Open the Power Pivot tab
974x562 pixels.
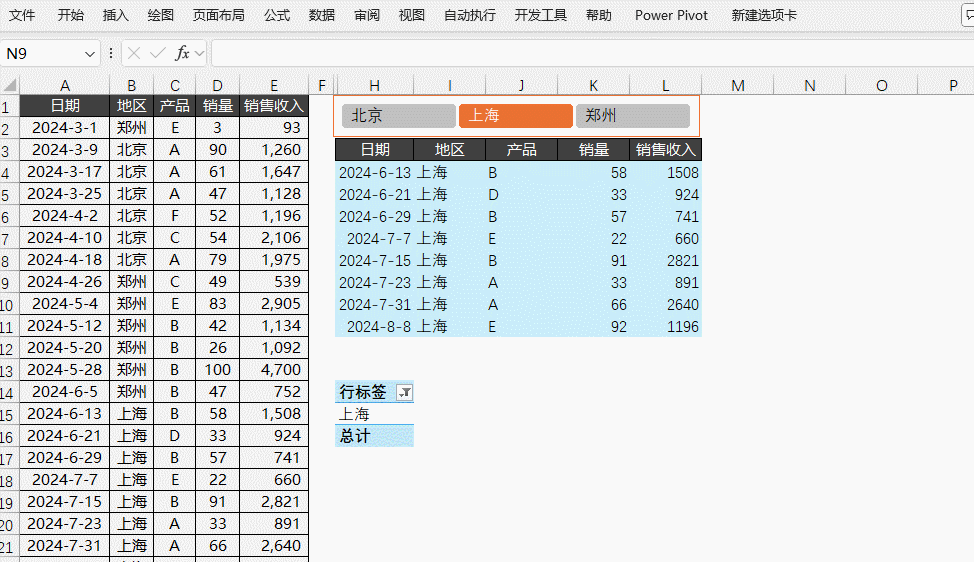tap(671, 15)
